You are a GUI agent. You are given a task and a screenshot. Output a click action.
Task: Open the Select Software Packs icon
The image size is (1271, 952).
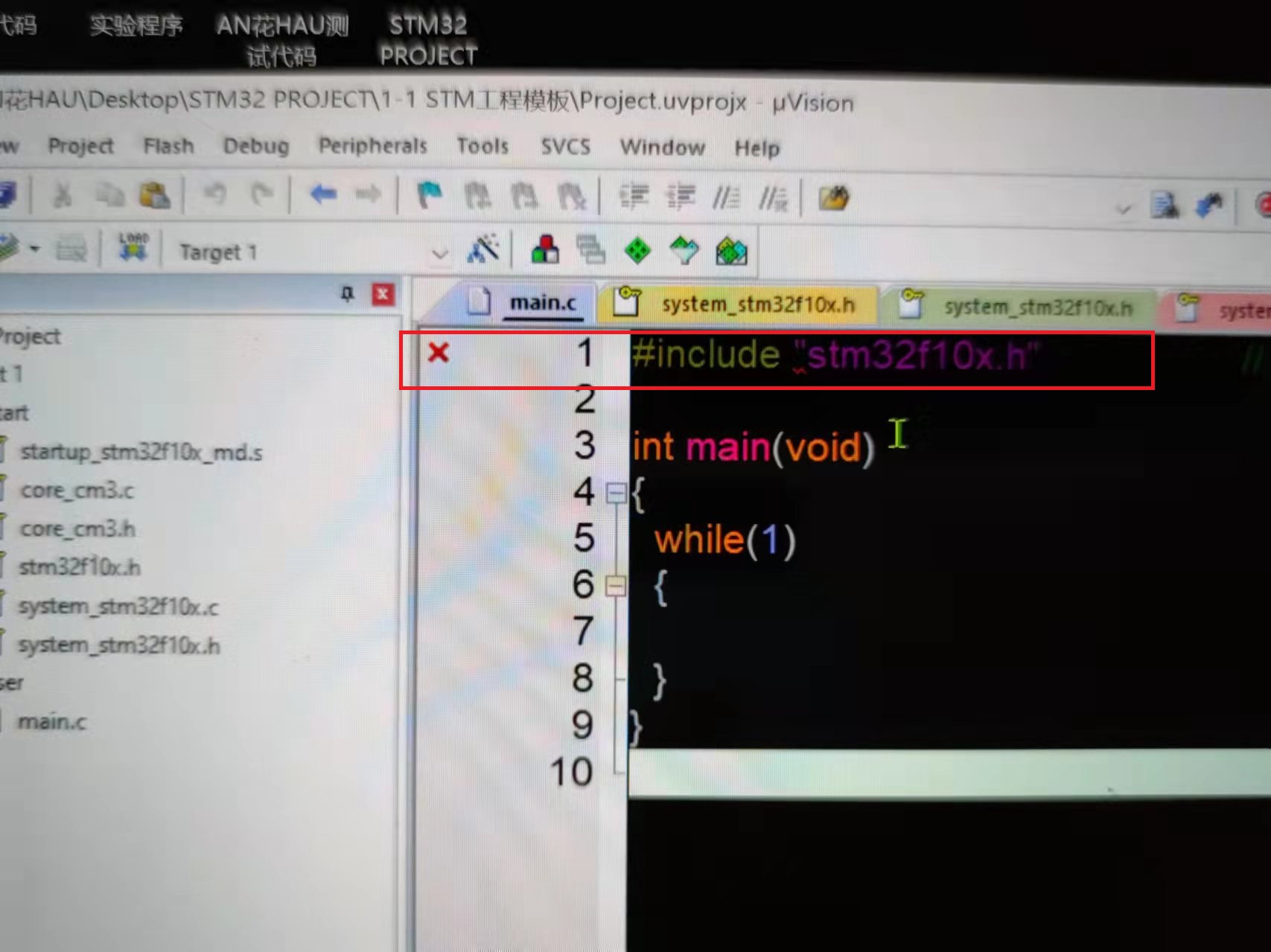(684, 252)
